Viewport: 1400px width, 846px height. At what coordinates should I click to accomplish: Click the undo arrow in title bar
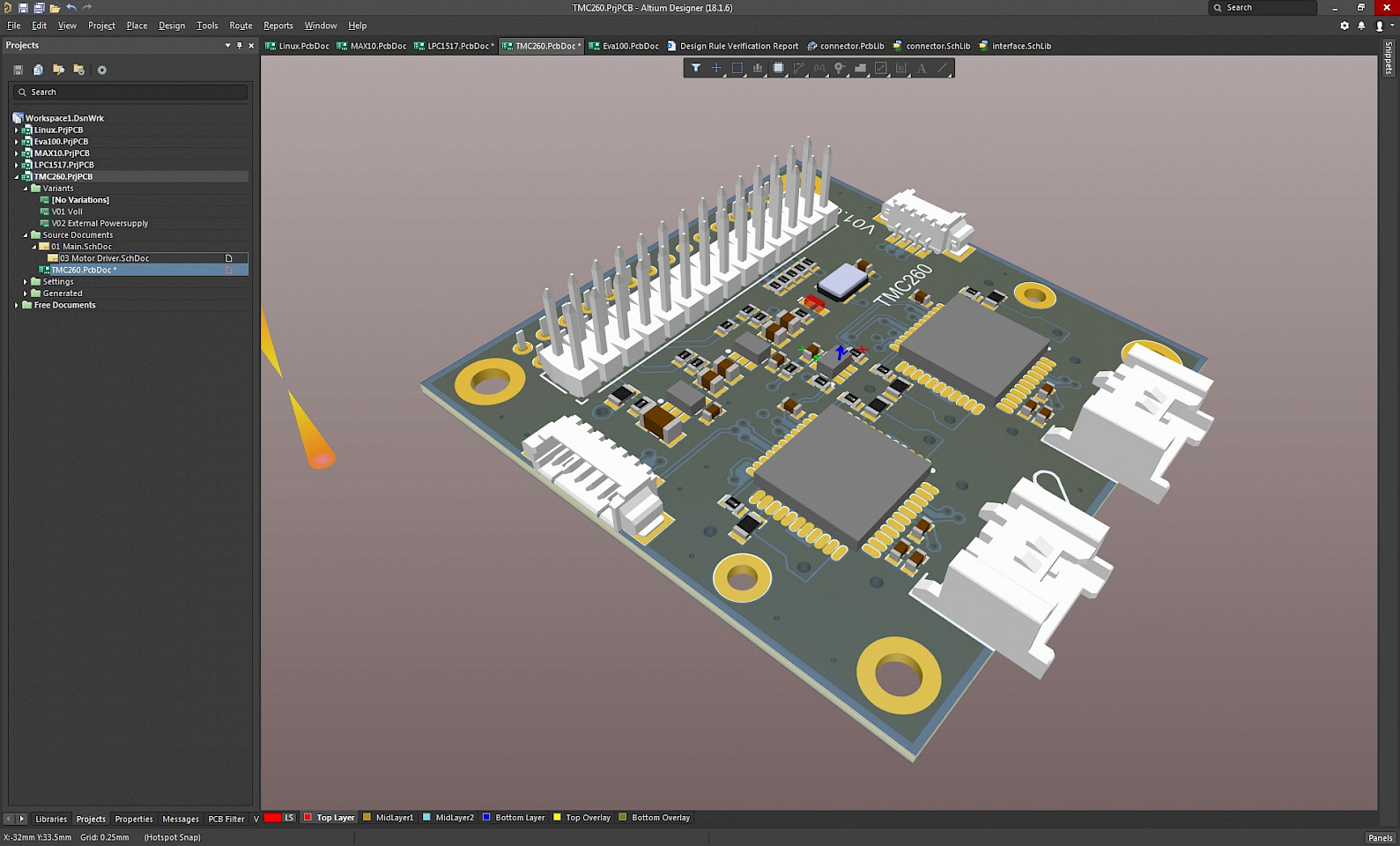point(71,8)
